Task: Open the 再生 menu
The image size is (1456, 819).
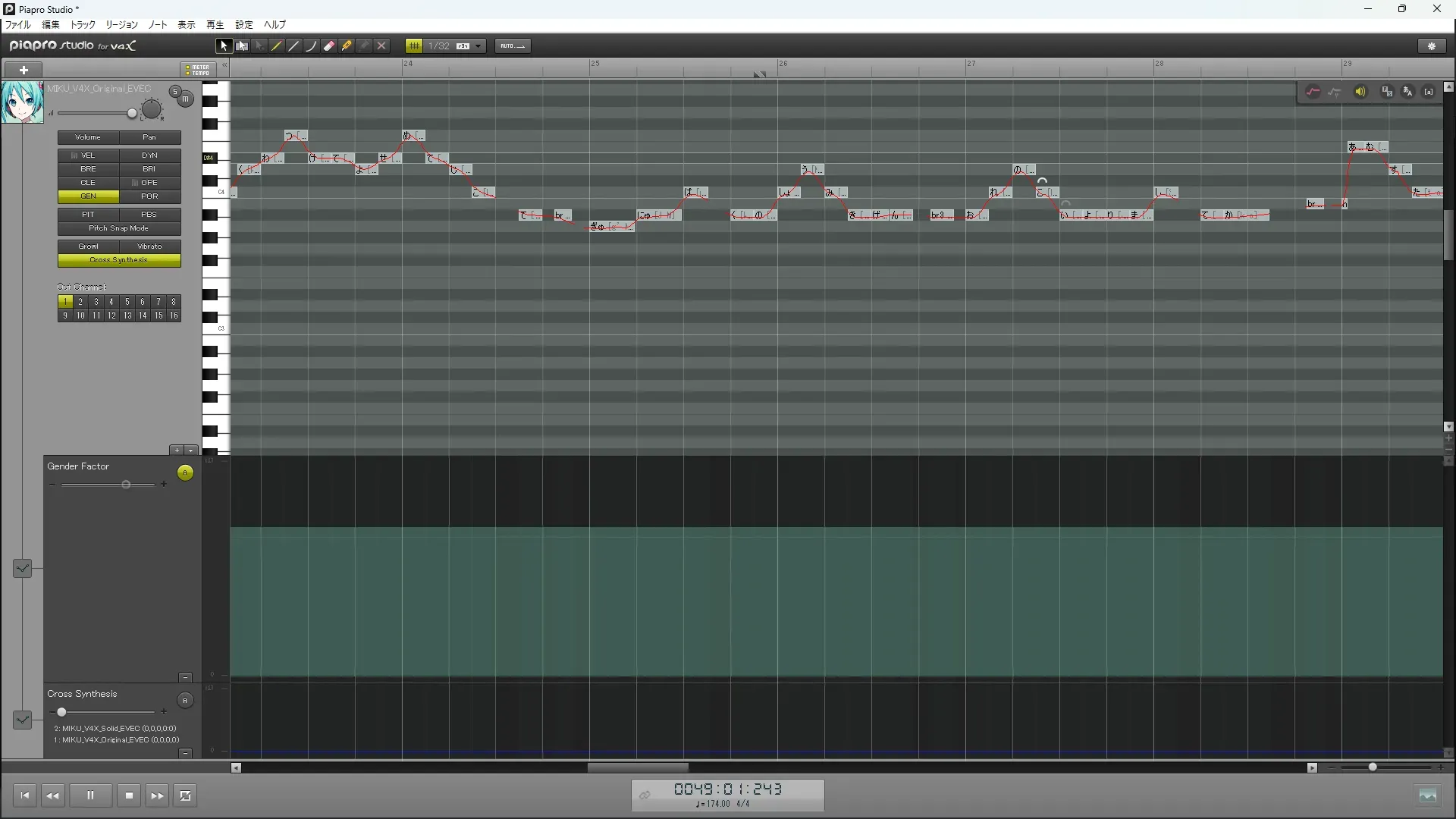Action: pyautogui.click(x=215, y=24)
